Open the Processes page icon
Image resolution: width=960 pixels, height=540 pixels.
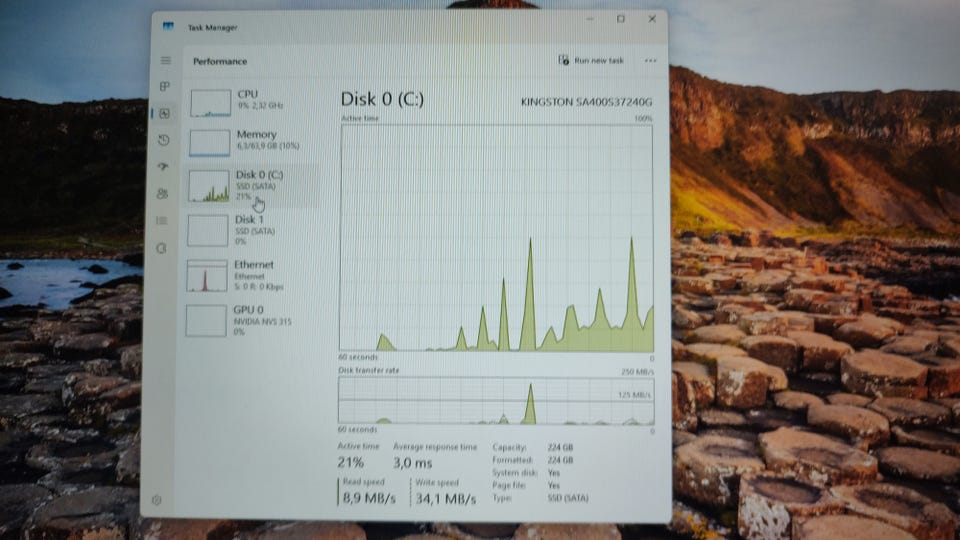coord(165,86)
